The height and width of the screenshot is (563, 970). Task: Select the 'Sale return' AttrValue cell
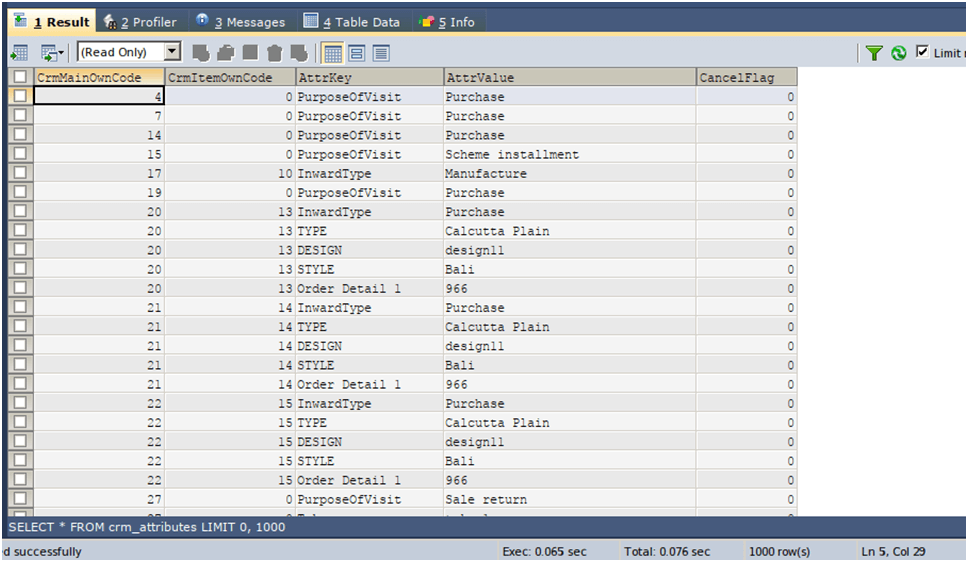click(x=570, y=499)
